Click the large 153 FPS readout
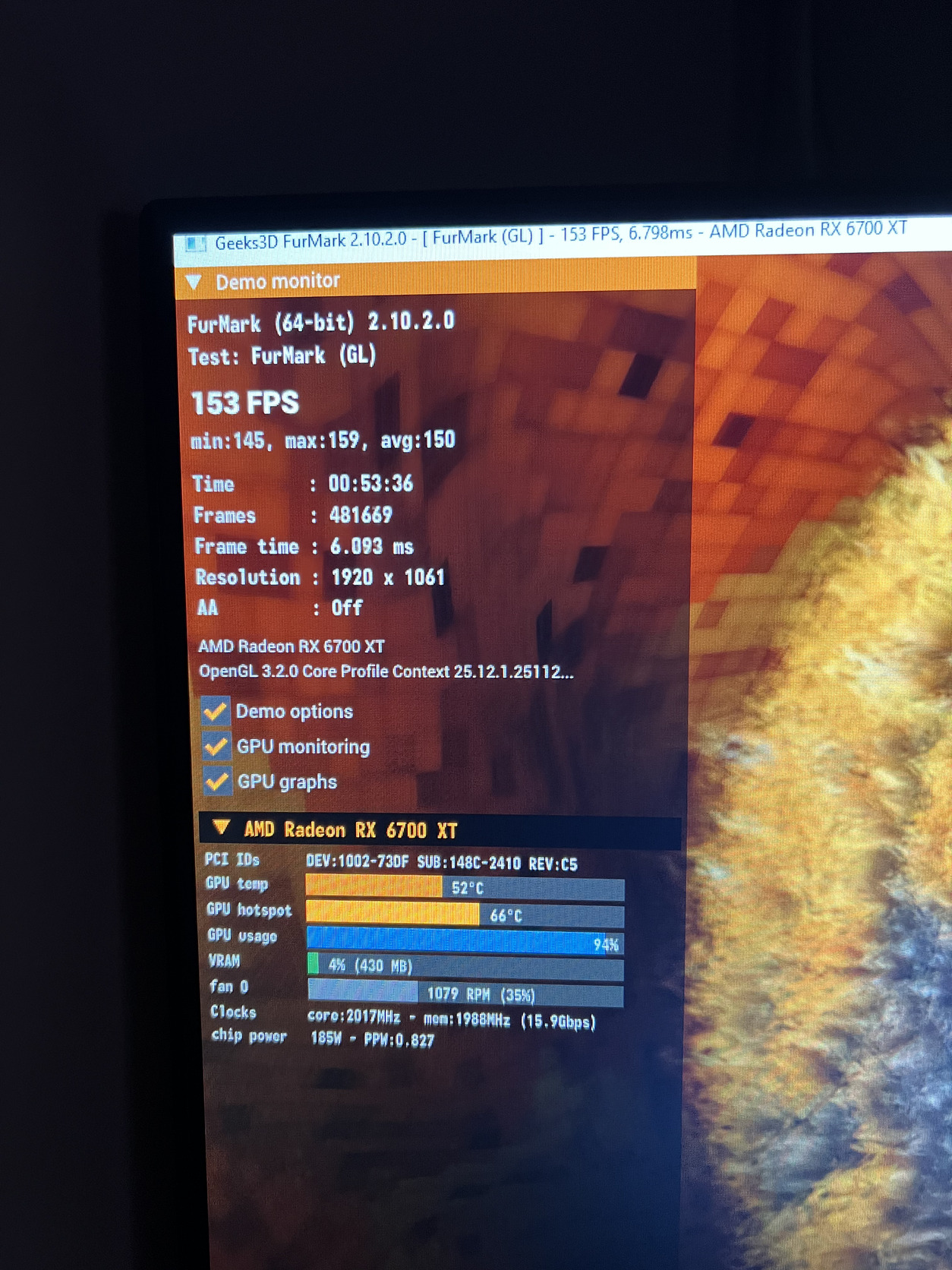The width and height of the screenshot is (952, 1270). 245,403
